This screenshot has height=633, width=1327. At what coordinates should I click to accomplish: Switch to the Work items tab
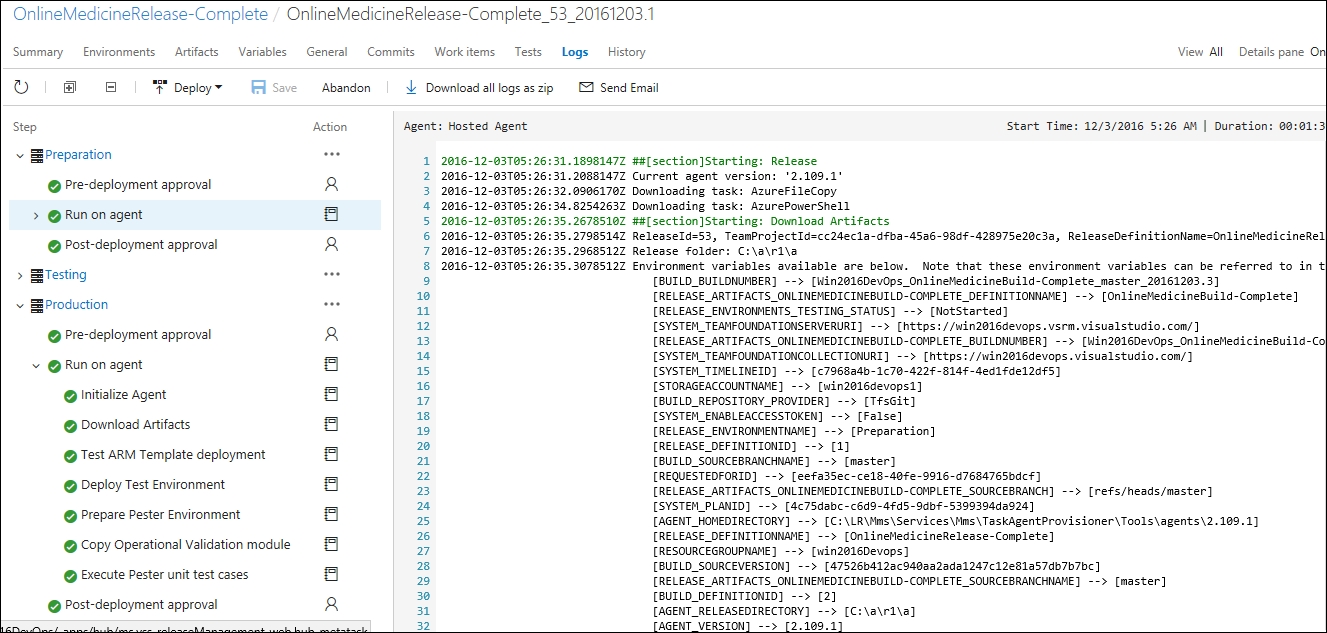click(x=465, y=52)
